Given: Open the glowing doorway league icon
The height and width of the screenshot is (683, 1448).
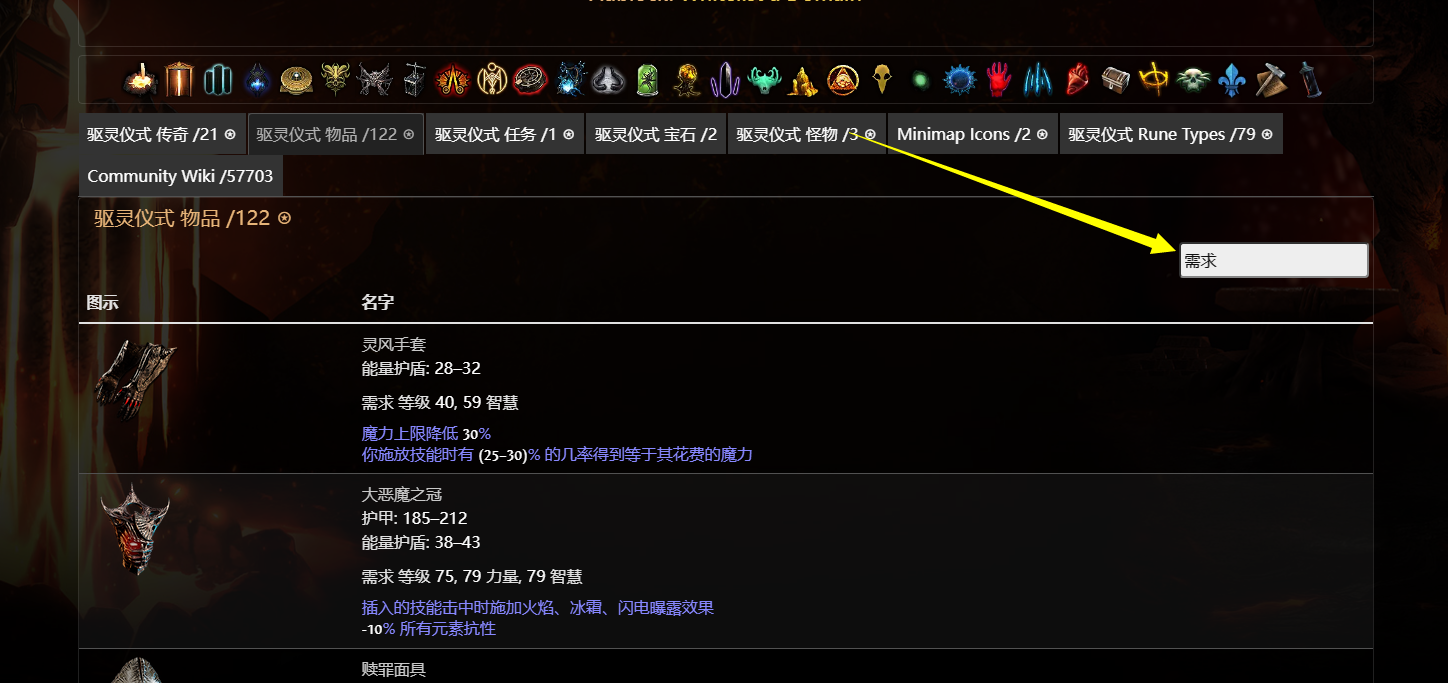Looking at the screenshot, I should coord(179,79).
